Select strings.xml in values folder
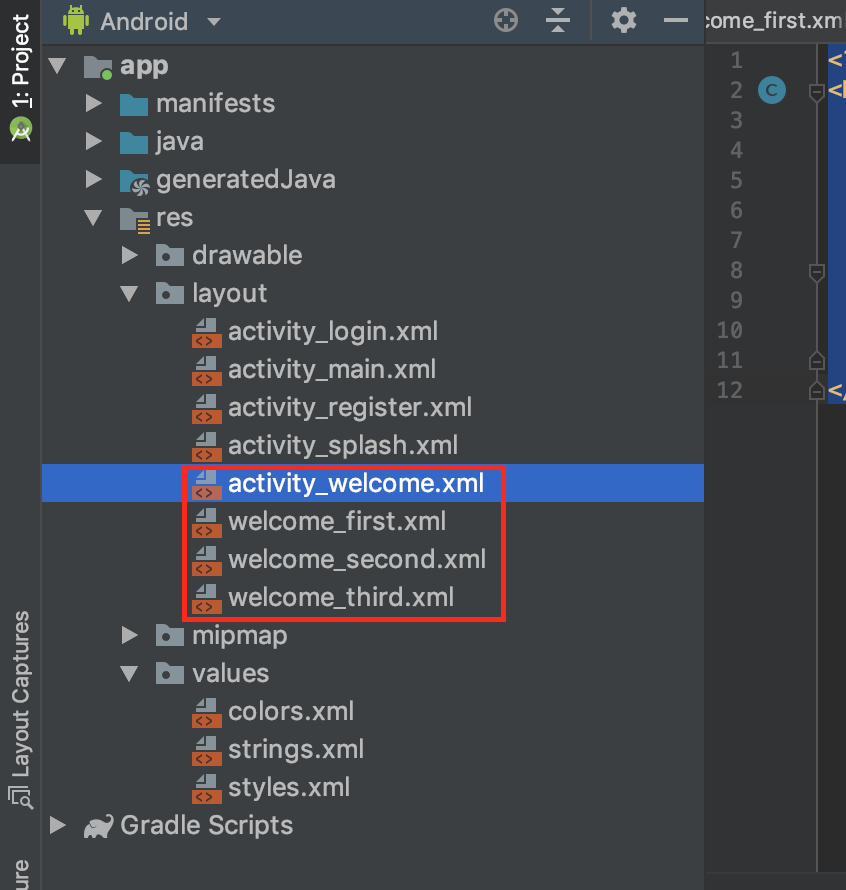Image resolution: width=846 pixels, height=890 pixels. click(295, 749)
